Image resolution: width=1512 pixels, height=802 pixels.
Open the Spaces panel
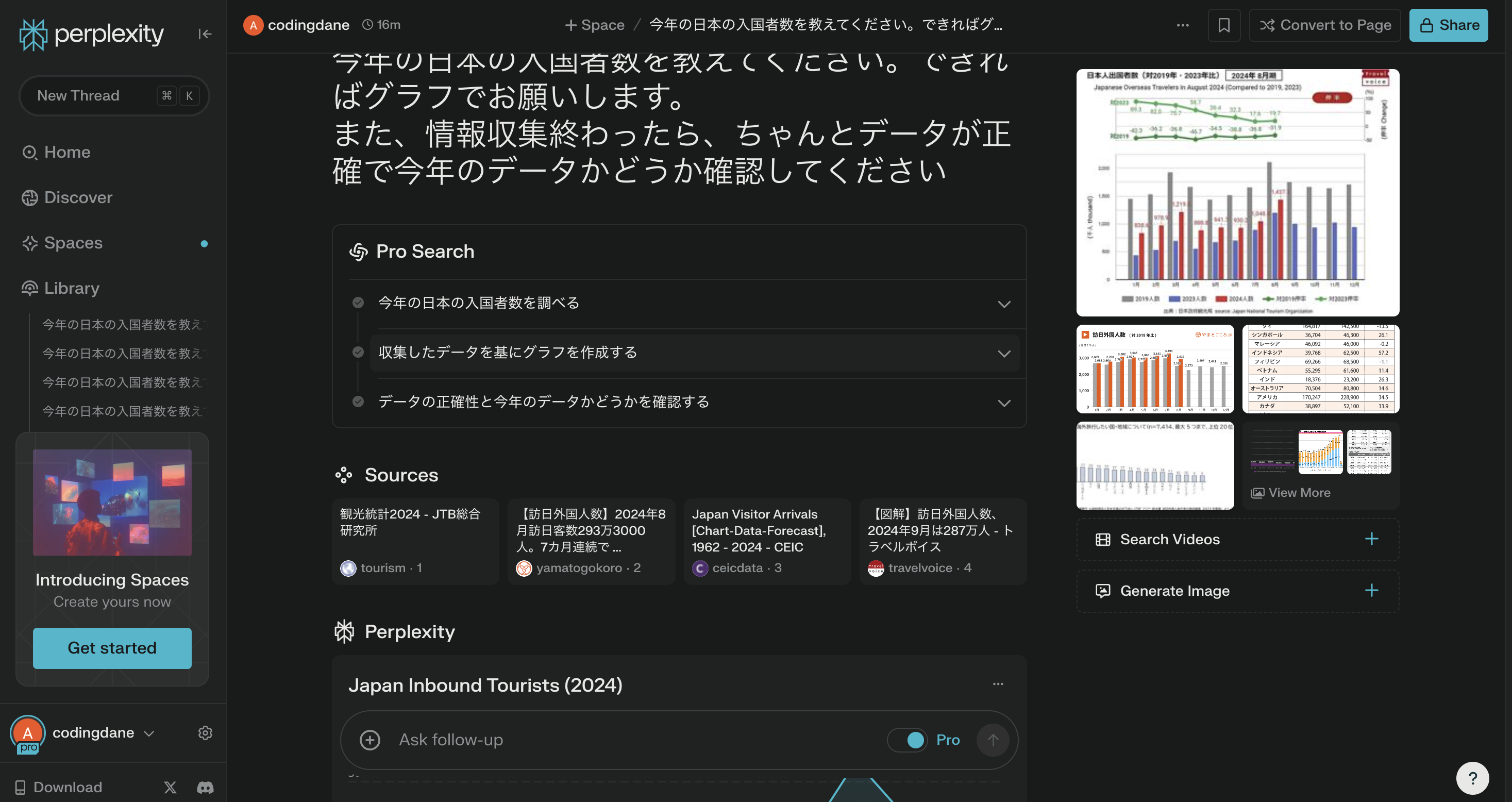[72, 242]
